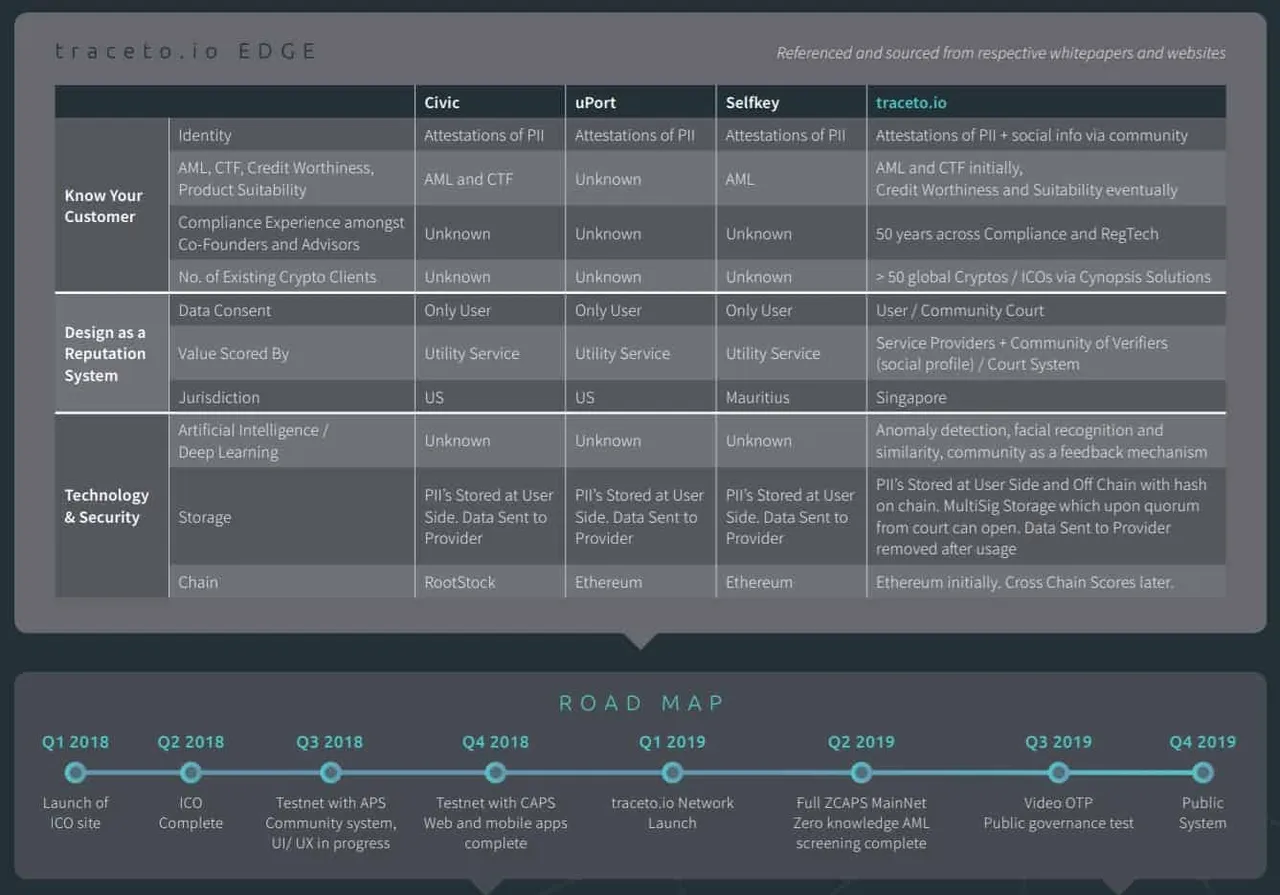Click the 'Identity' row label
Screen dimensions: 1280x895
(x=204, y=135)
